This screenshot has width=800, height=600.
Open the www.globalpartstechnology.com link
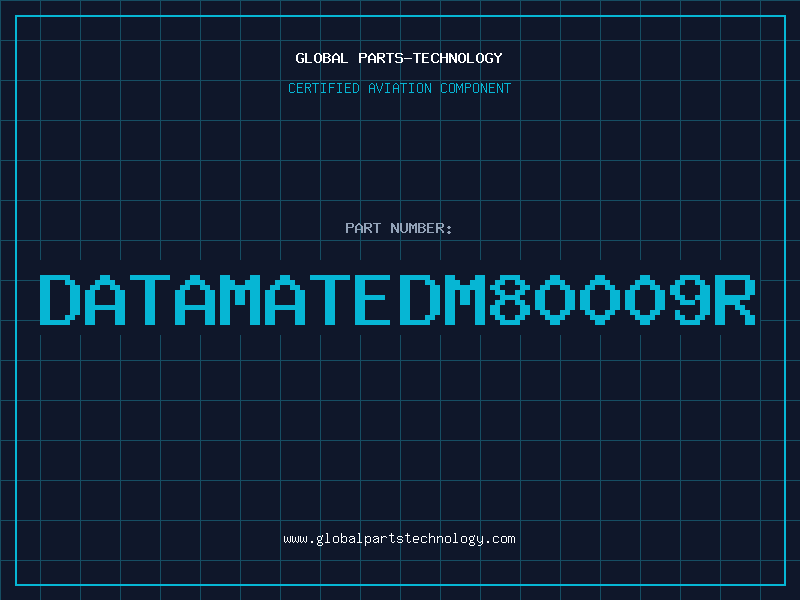tap(399, 539)
